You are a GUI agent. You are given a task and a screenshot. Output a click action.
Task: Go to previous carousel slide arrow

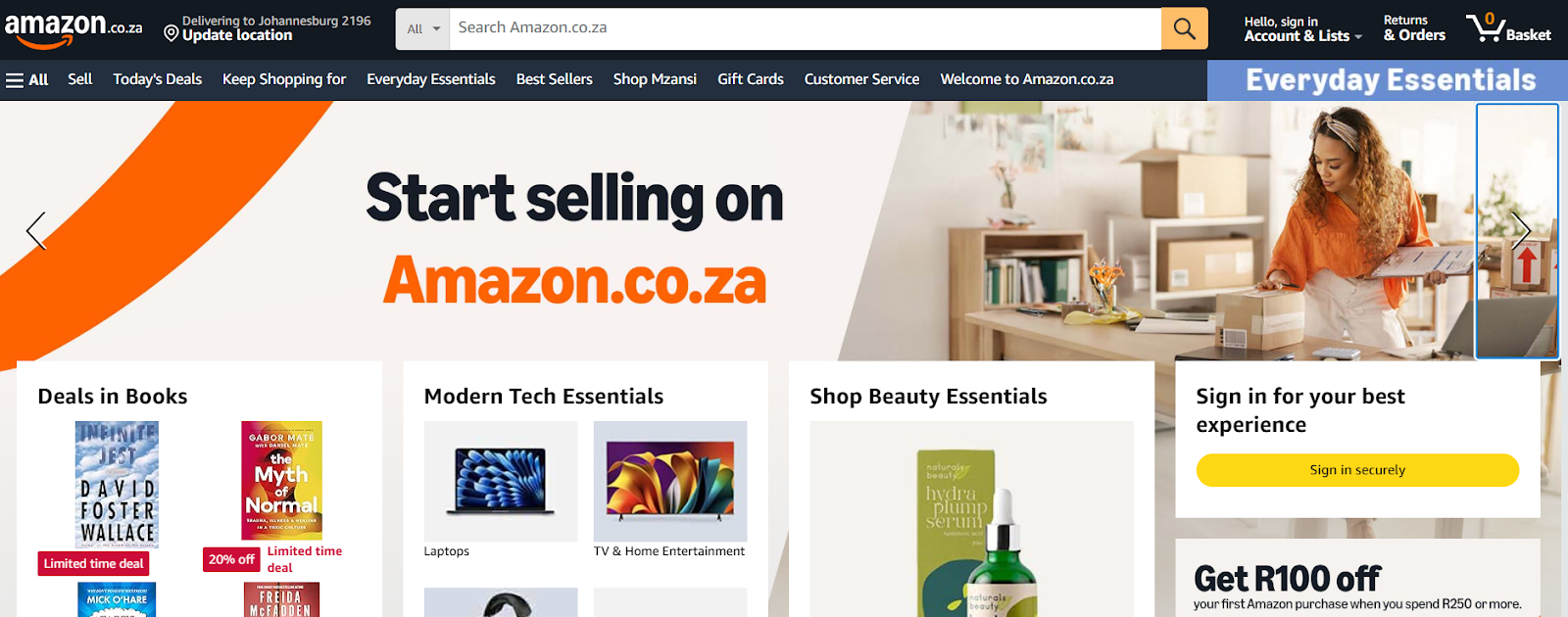click(36, 231)
